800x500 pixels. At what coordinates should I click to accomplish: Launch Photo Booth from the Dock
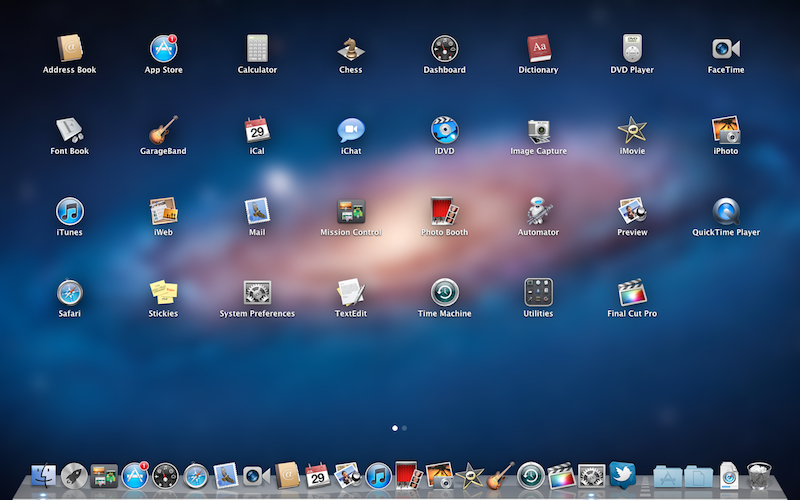[409, 476]
